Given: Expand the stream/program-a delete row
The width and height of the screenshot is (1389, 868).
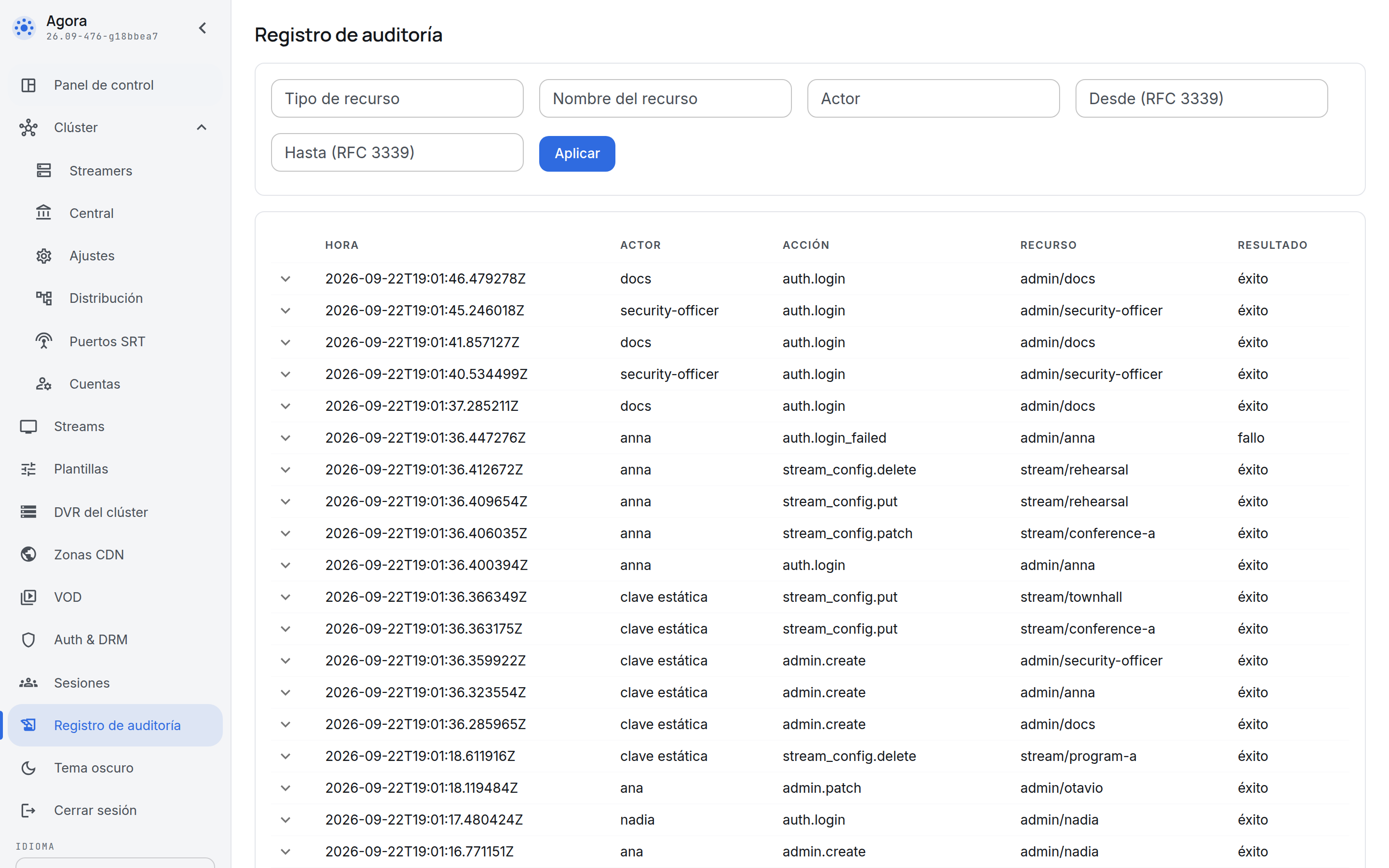Looking at the screenshot, I should (285, 756).
